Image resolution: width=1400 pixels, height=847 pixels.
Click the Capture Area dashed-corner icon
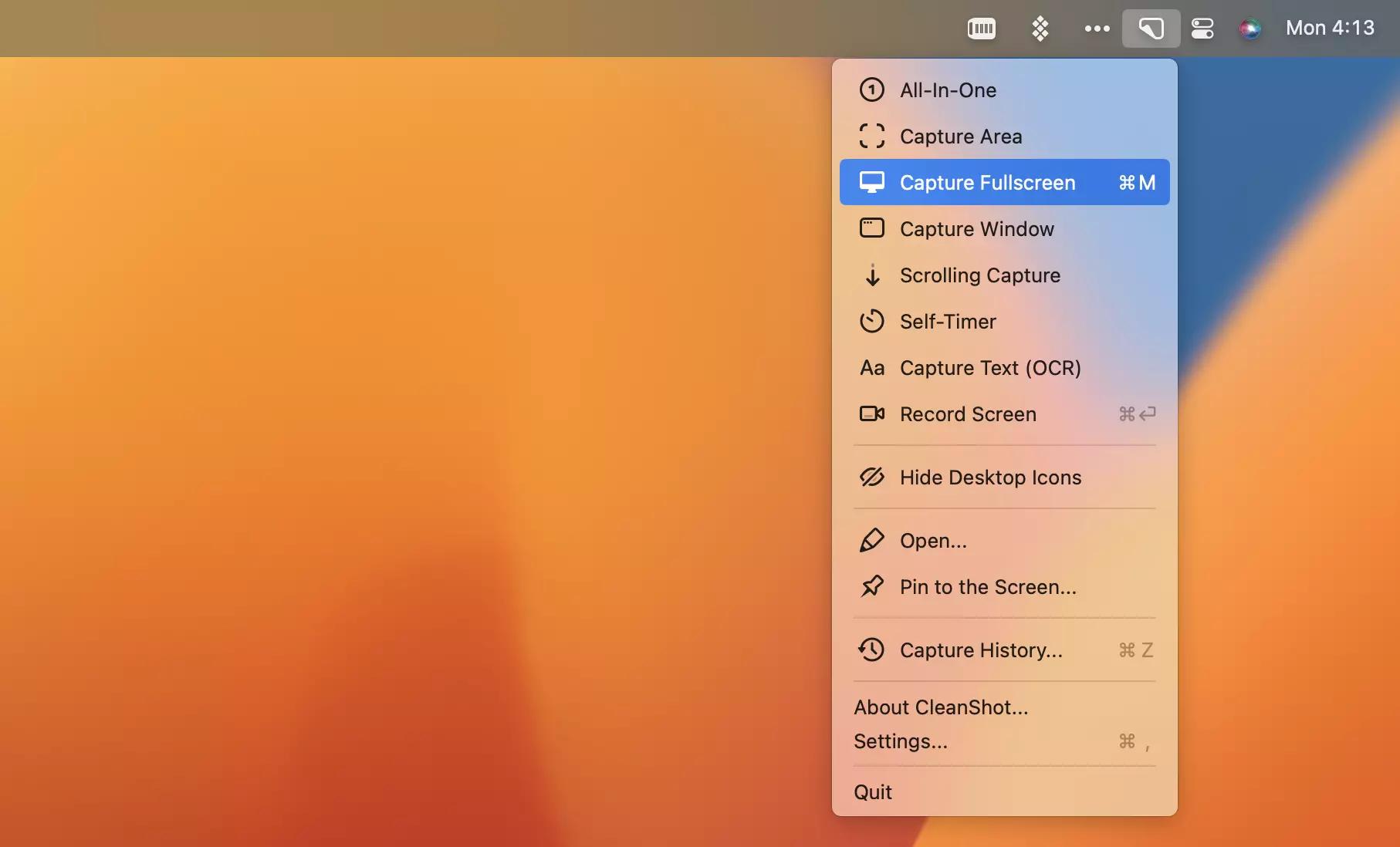coord(872,137)
